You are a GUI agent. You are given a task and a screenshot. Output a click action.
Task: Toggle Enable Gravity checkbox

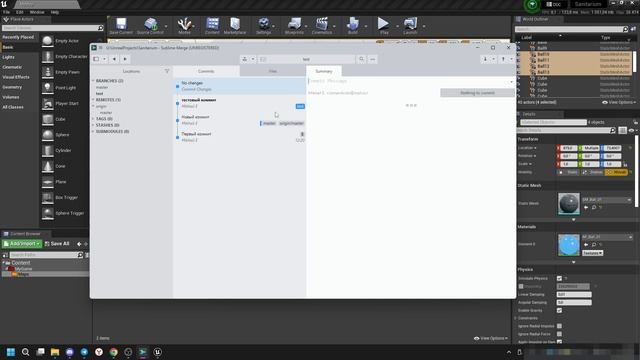pyautogui.click(x=559, y=311)
